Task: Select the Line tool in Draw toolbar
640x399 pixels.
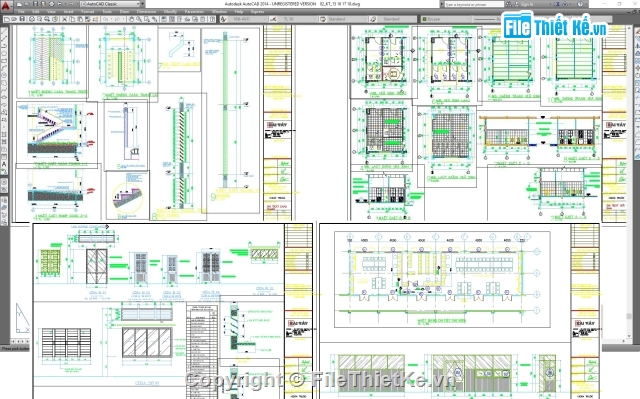Action: point(4,31)
